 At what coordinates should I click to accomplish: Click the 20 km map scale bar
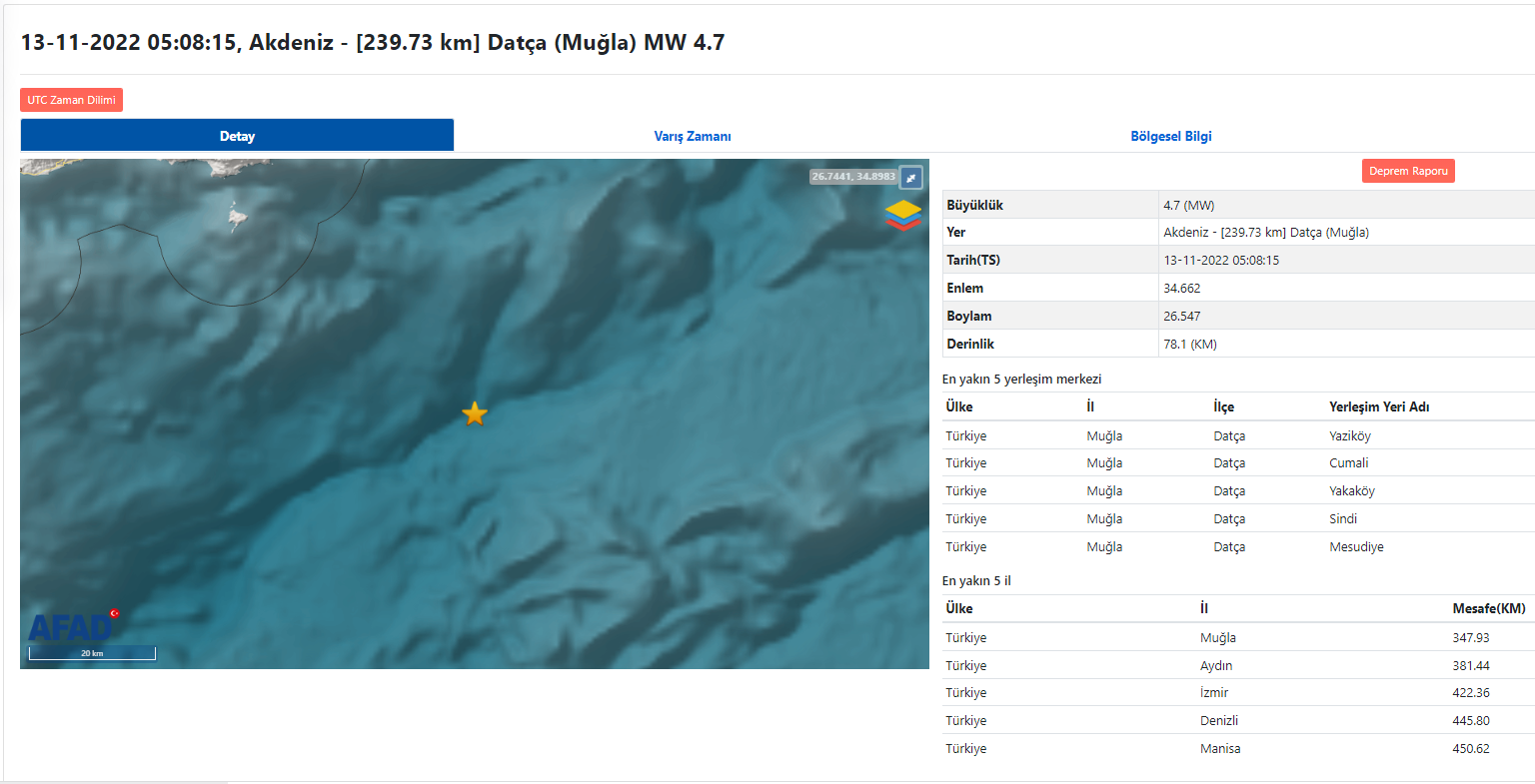92,654
